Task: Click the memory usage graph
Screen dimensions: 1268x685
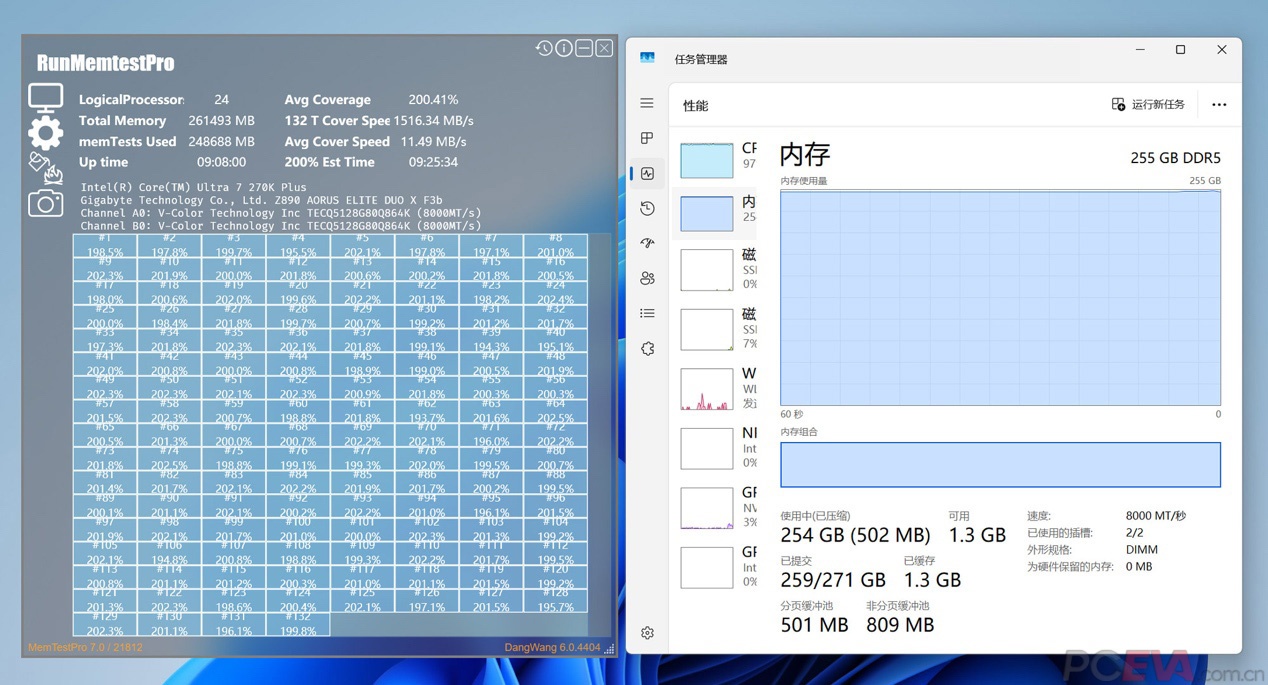Action: (1000, 298)
